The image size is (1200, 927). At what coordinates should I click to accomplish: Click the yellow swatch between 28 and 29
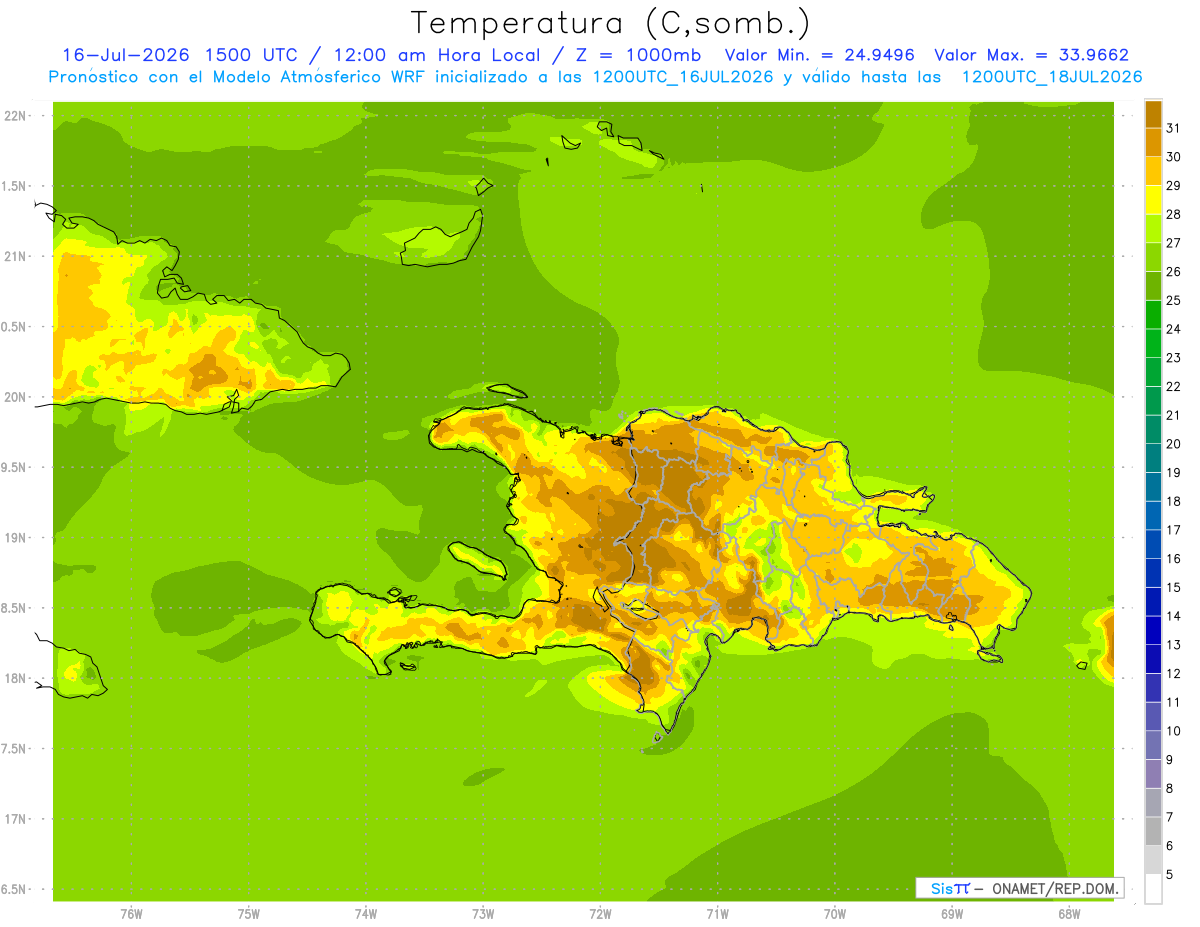[1153, 199]
